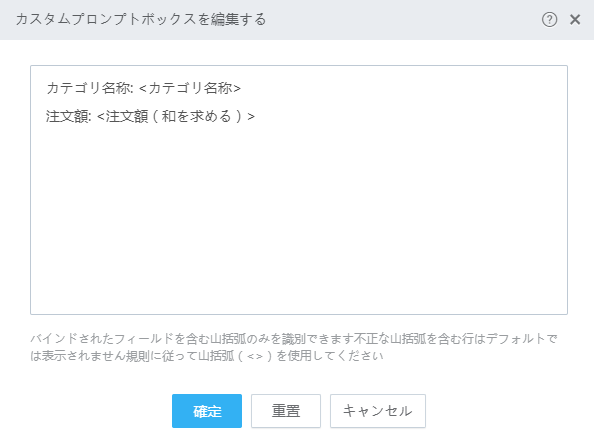This screenshot has width=594, height=441.
Task: Place cursor in the <カテゴリ名称> placeholder
Action: (x=190, y=88)
